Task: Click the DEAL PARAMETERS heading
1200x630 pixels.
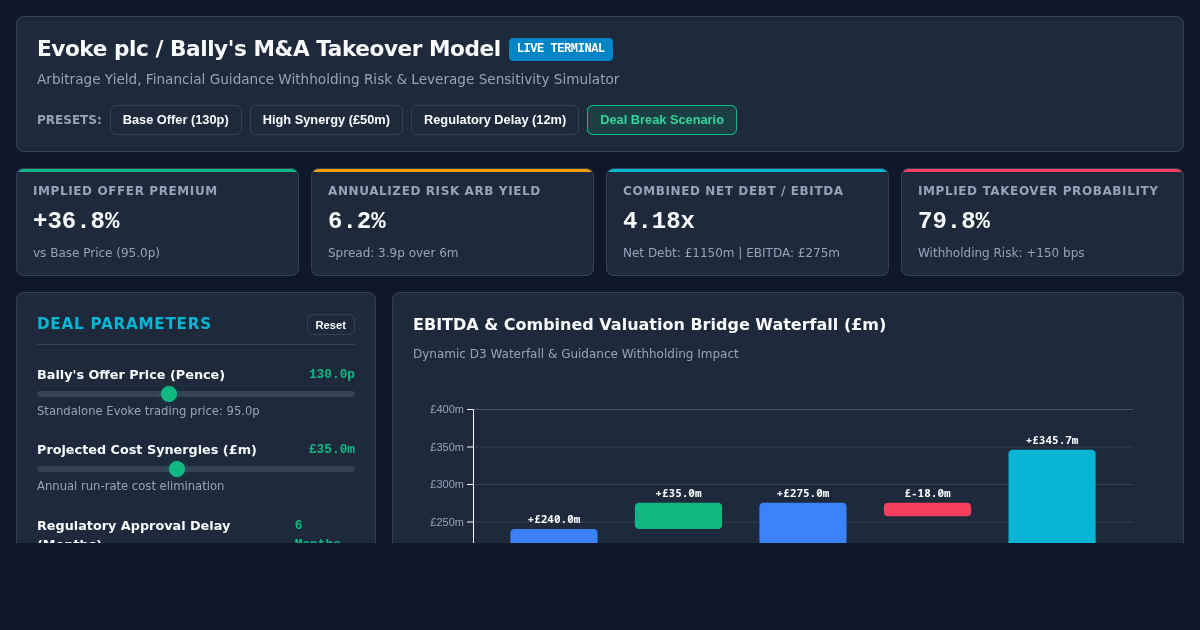Action: point(124,324)
